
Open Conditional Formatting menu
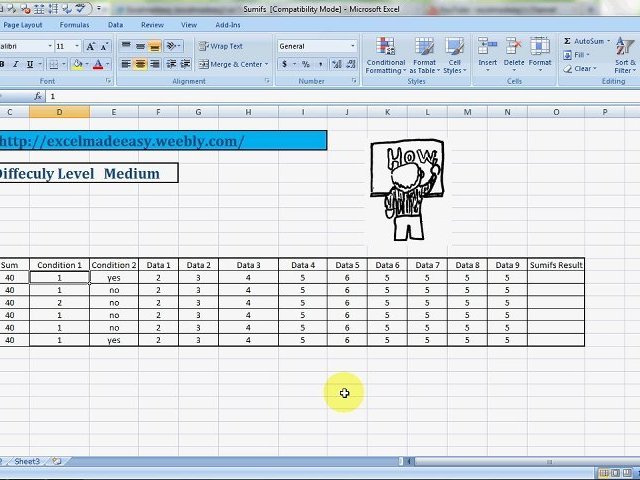tap(386, 56)
